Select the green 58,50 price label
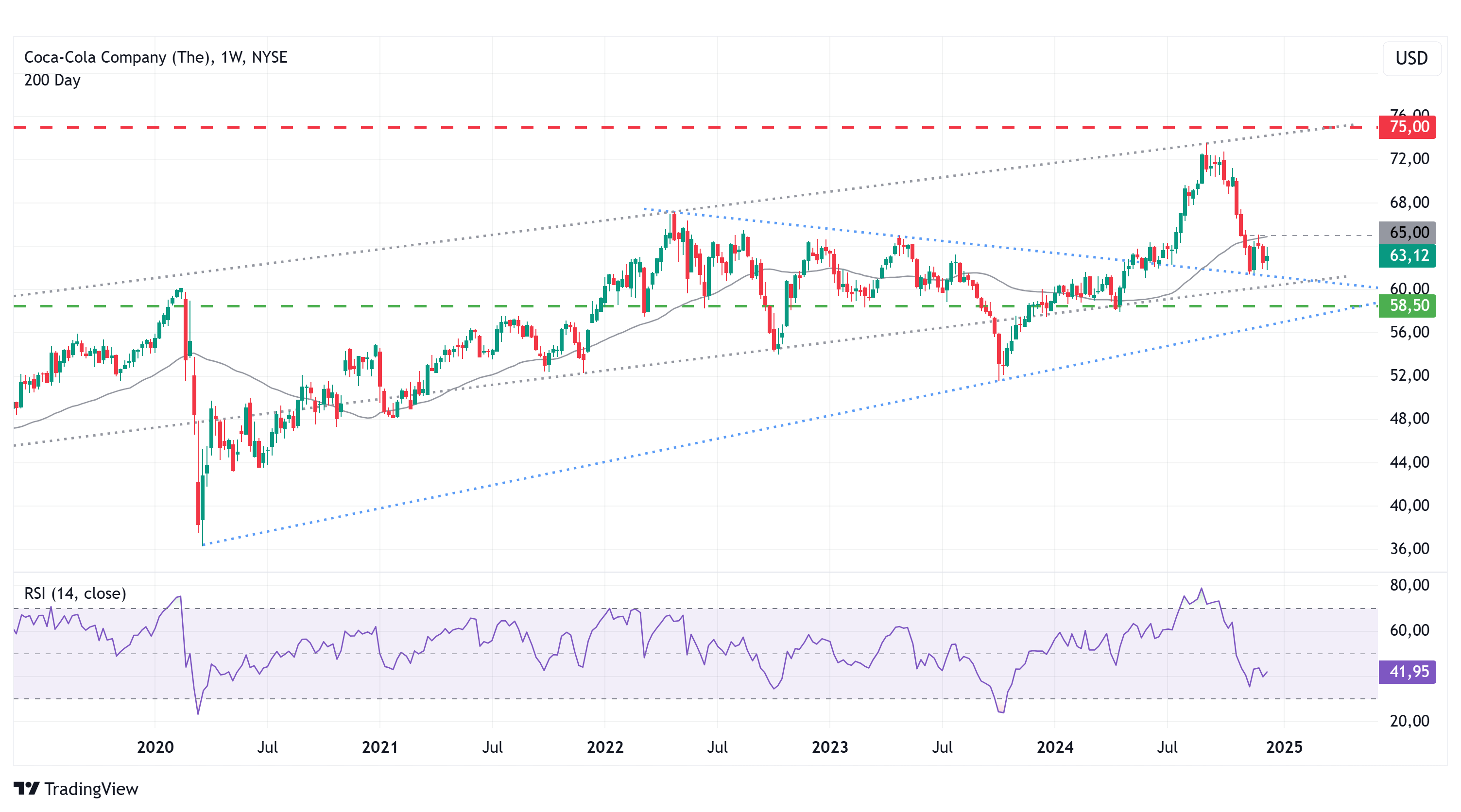The width and height of the screenshot is (1461, 812). point(1407,305)
